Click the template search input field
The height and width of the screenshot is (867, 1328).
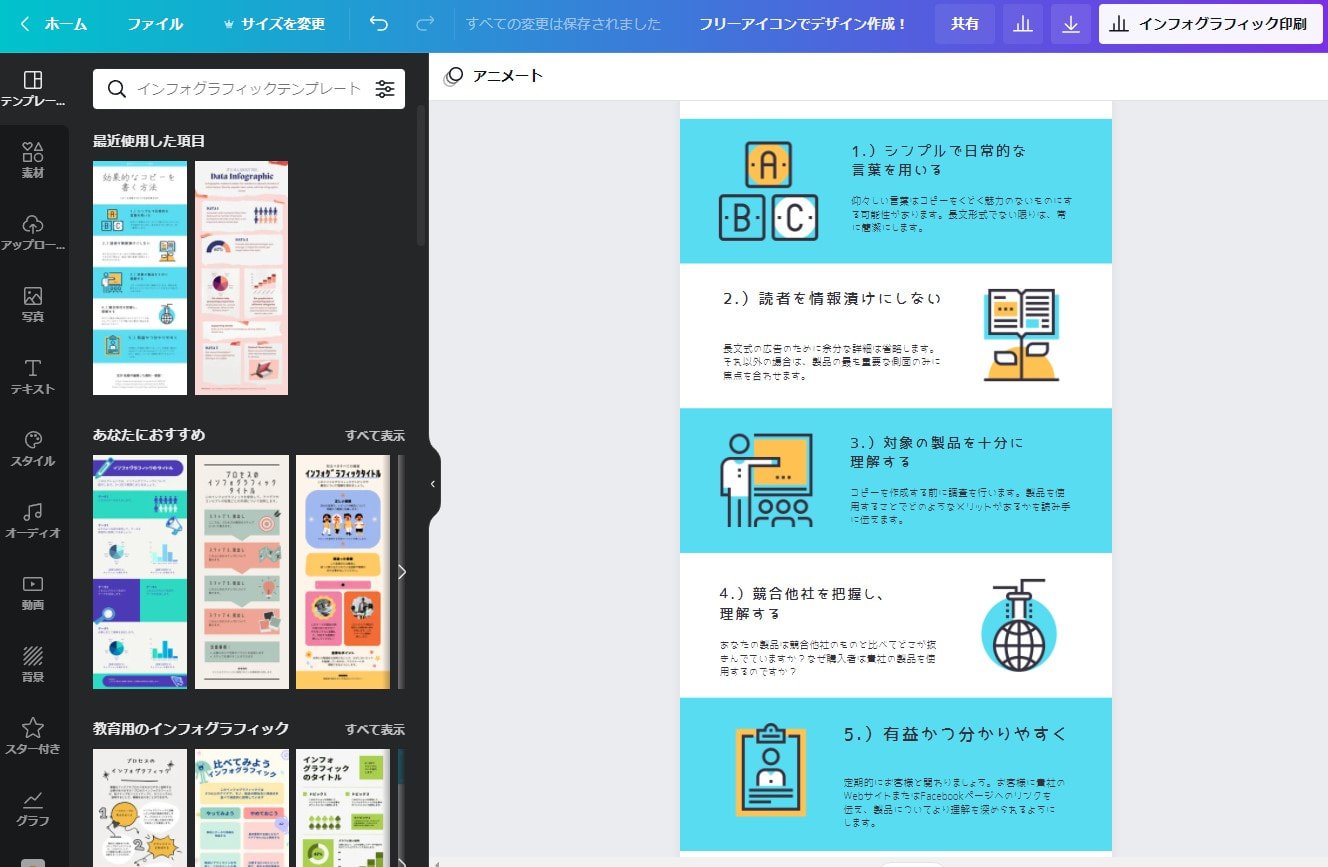(249, 89)
